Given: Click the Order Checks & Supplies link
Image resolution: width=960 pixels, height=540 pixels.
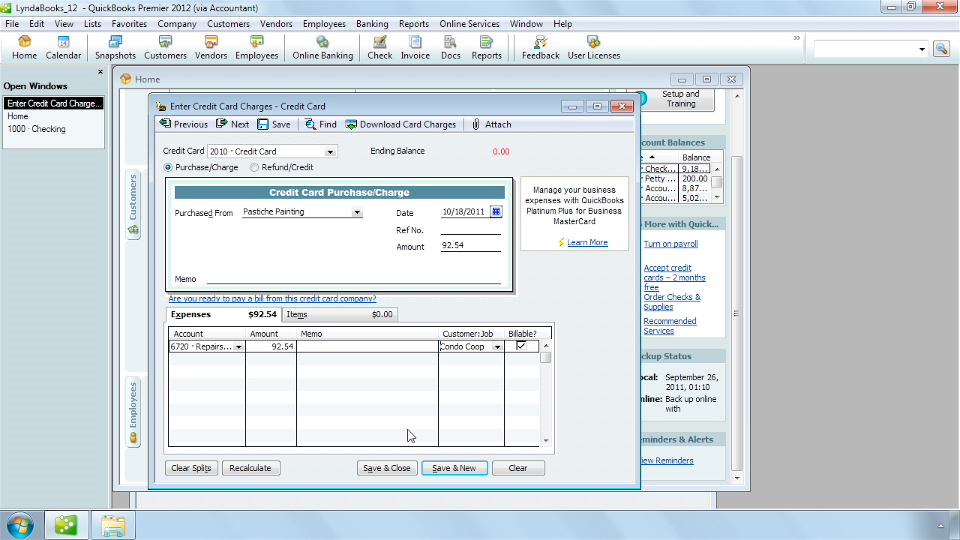Looking at the screenshot, I should click(x=672, y=302).
